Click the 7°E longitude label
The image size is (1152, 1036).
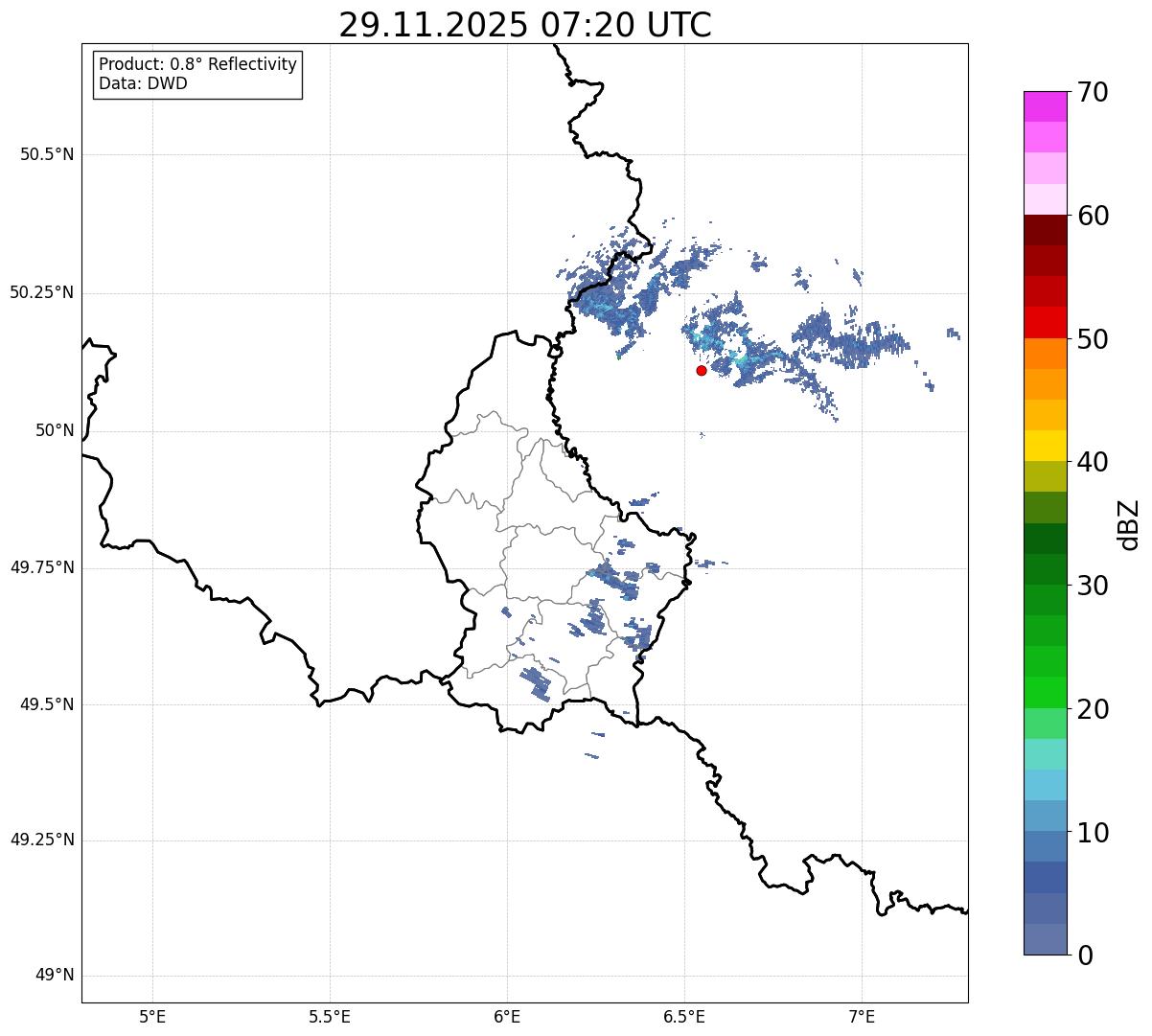tap(862, 1016)
